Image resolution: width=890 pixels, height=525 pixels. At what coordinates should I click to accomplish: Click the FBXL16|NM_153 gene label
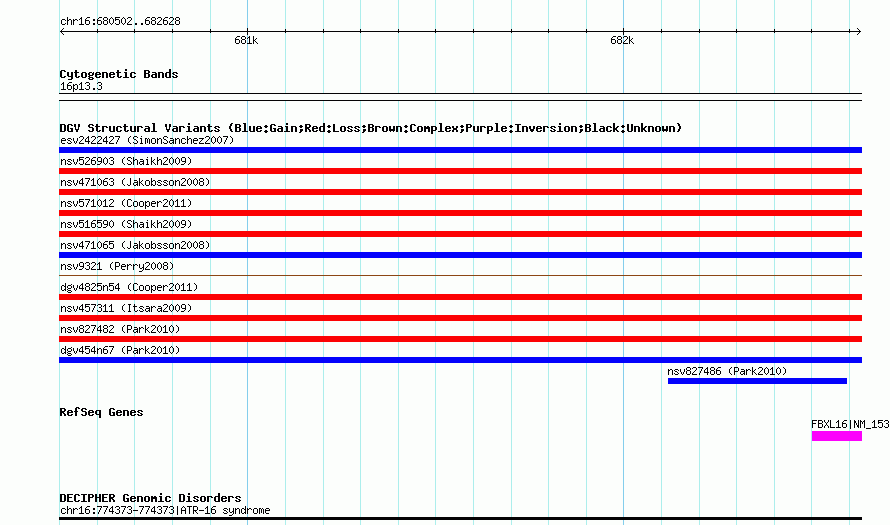coord(850,424)
